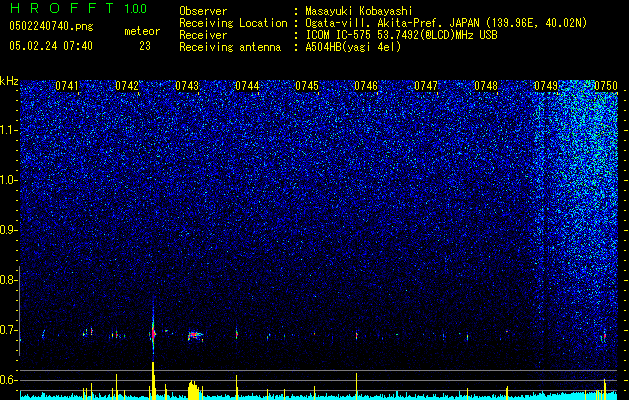
Task: Click the meteor count label
Action: pos(142,31)
